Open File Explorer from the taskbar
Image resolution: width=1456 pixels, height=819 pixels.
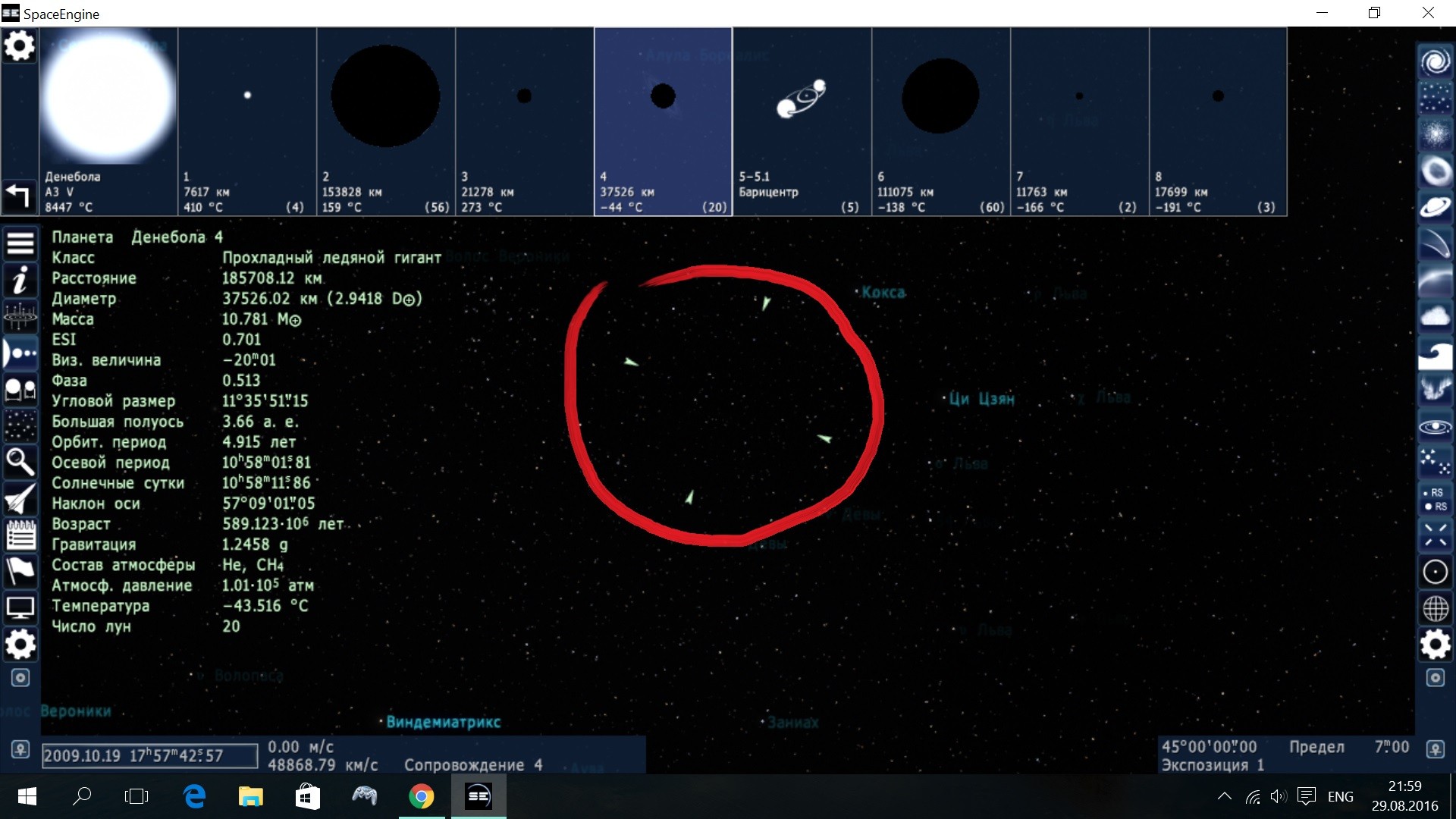coord(250,796)
